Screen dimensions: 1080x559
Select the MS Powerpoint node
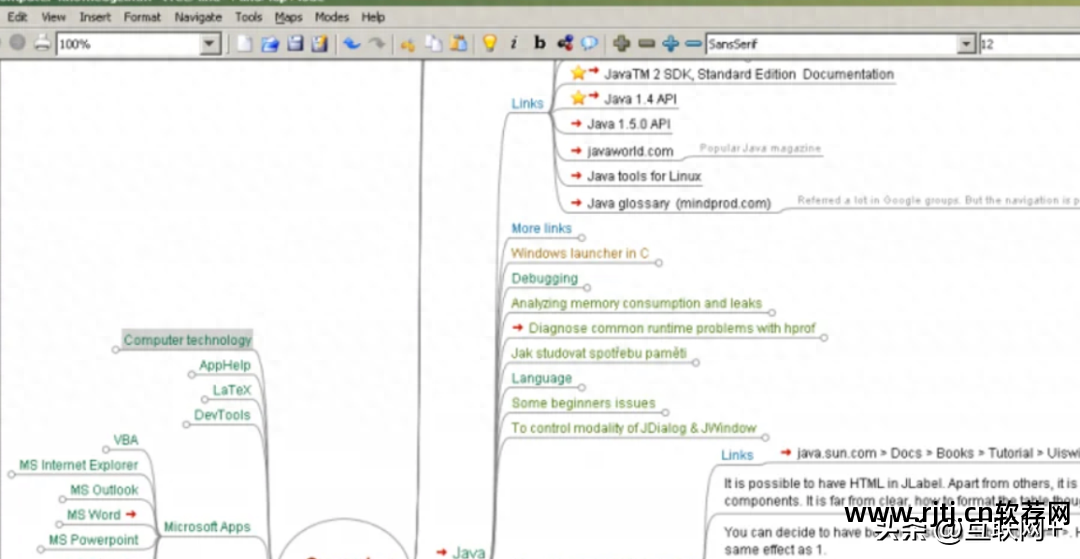click(94, 539)
